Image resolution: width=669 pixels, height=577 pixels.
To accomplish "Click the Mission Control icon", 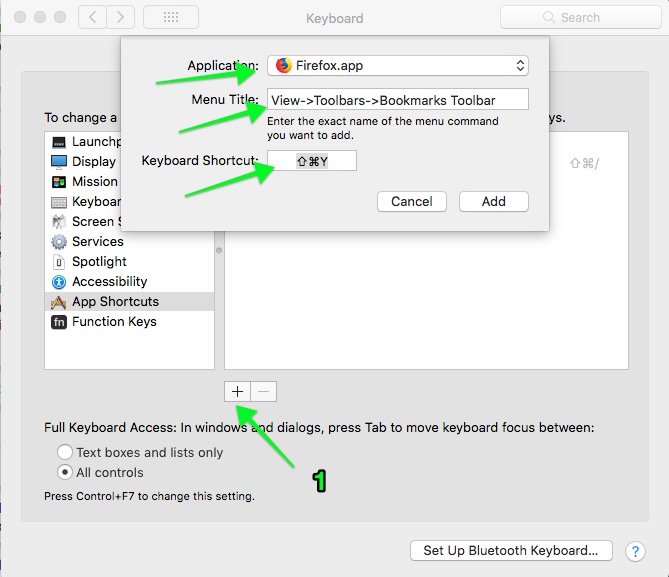I will click(59, 182).
